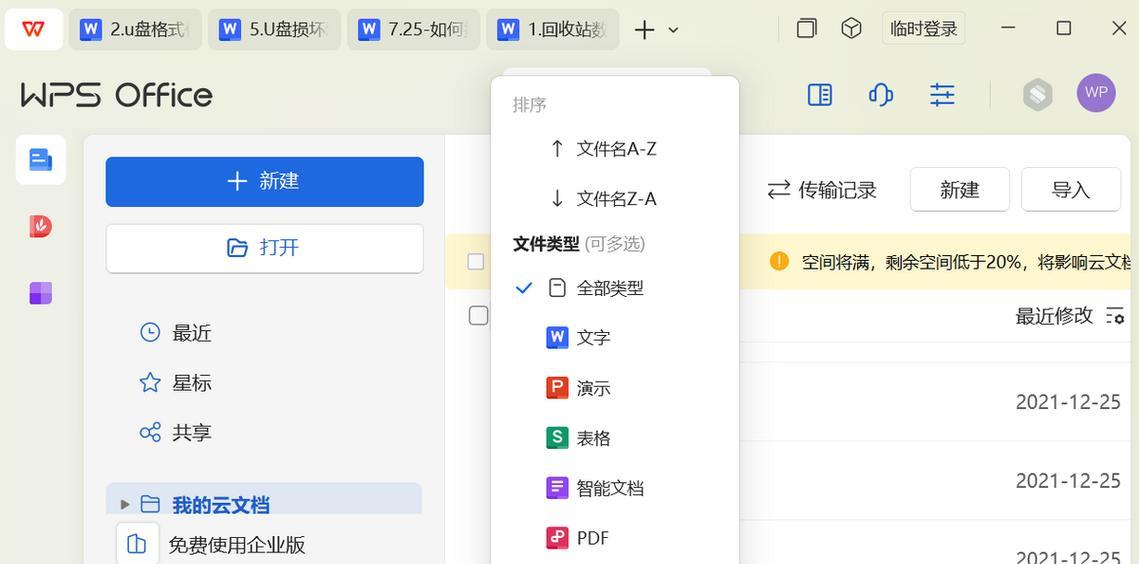Sort by 文件名Z-A
The height and width of the screenshot is (564, 1139).
[615, 198]
